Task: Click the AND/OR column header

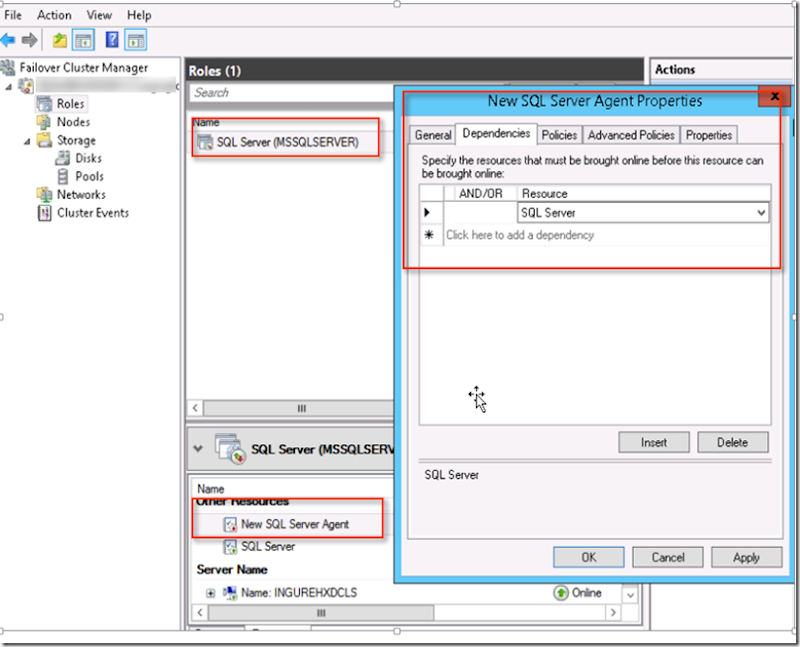Action: coord(480,193)
